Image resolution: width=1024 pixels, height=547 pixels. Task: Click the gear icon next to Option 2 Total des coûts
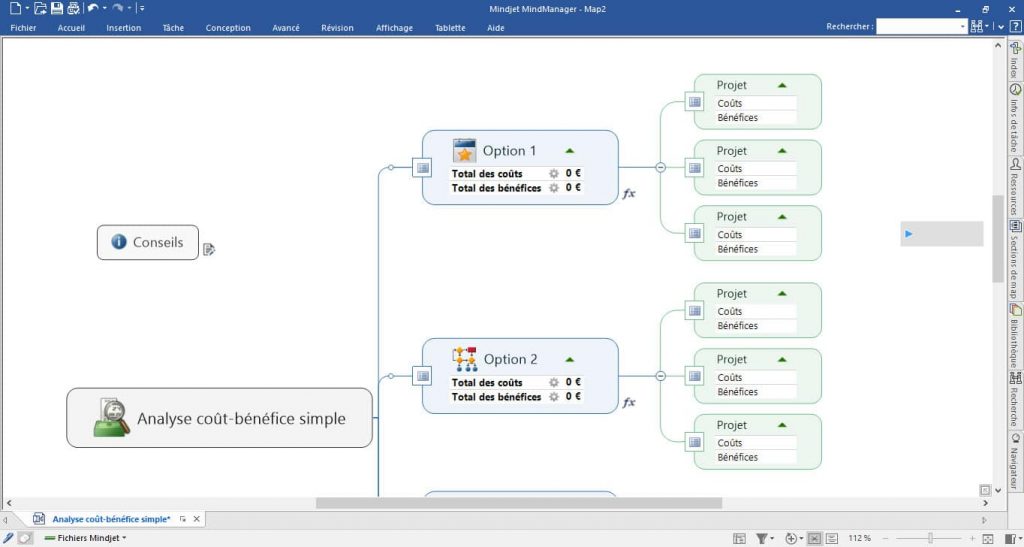pyautogui.click(x=553, y=382)
